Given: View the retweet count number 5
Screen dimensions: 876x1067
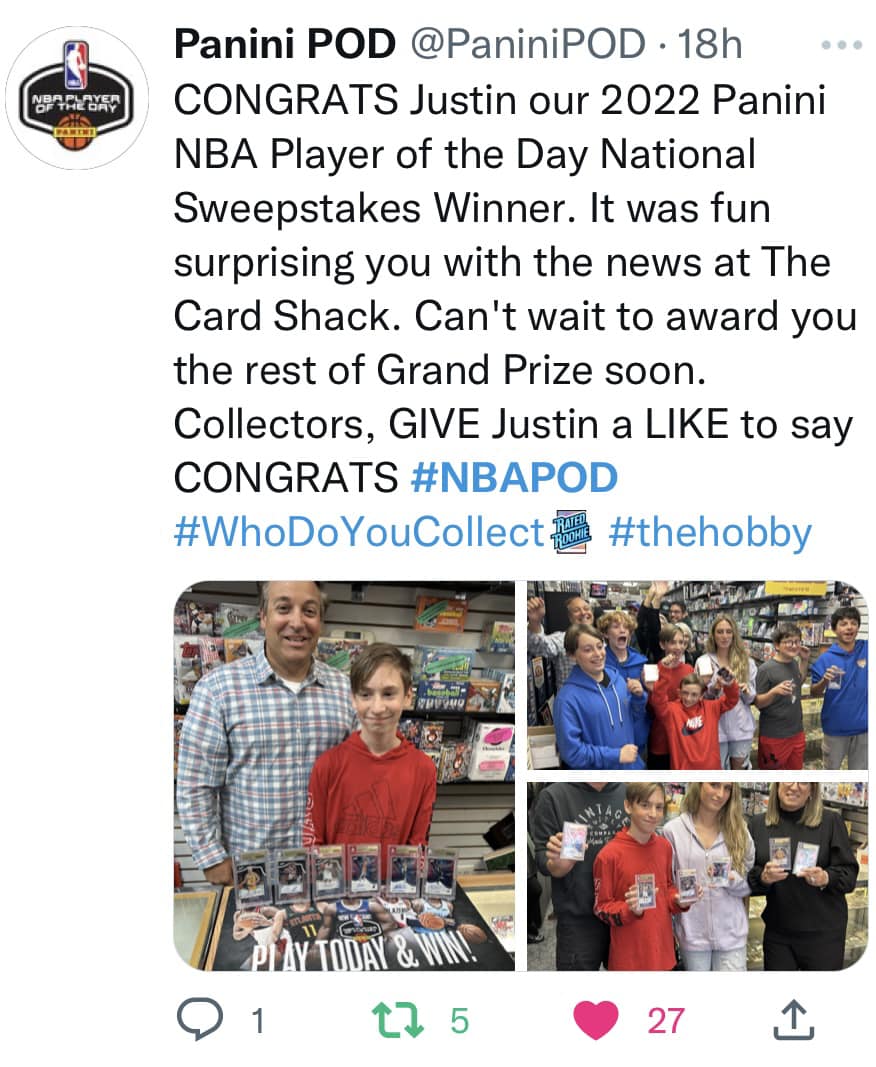Looking at the screenshot, I should (459, 1021).
